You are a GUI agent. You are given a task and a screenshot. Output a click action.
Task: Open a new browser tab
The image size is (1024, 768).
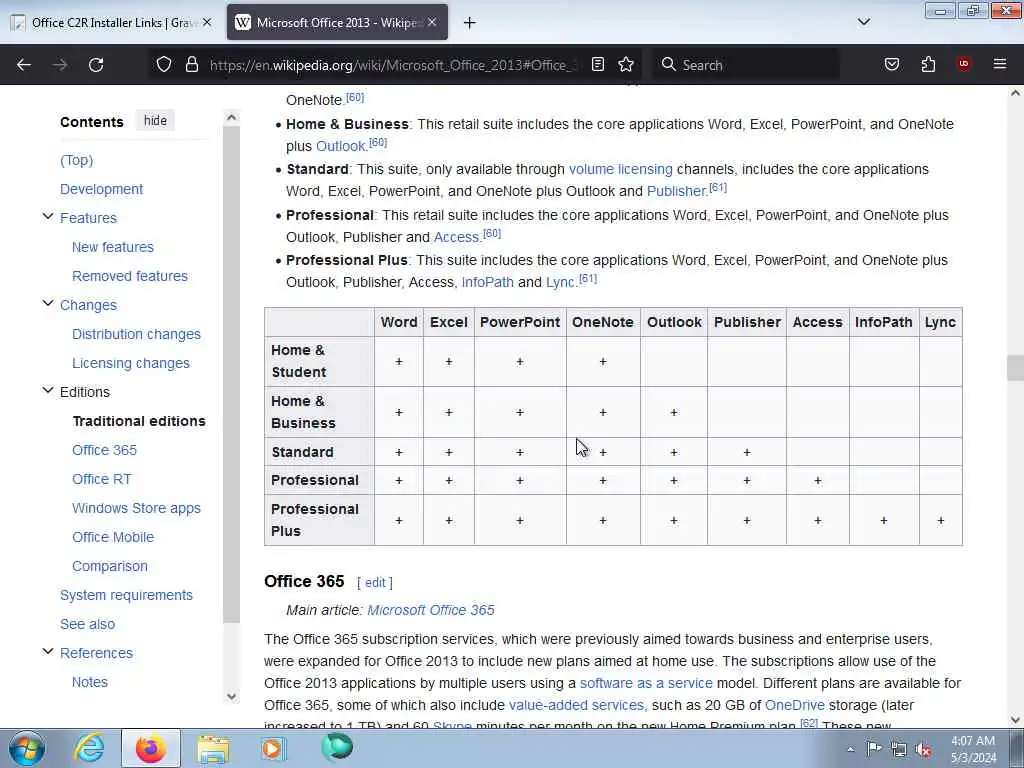tap(470, 23)
